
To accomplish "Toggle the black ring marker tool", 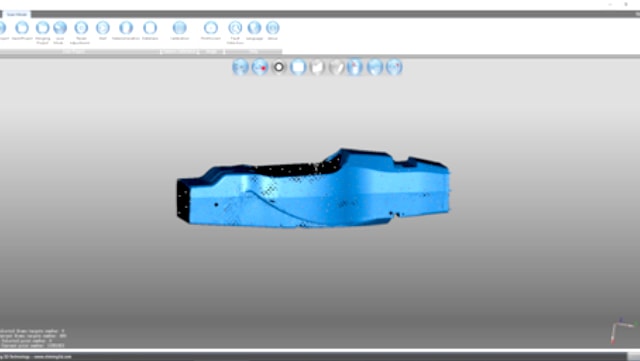I will [x=279, y=67].
